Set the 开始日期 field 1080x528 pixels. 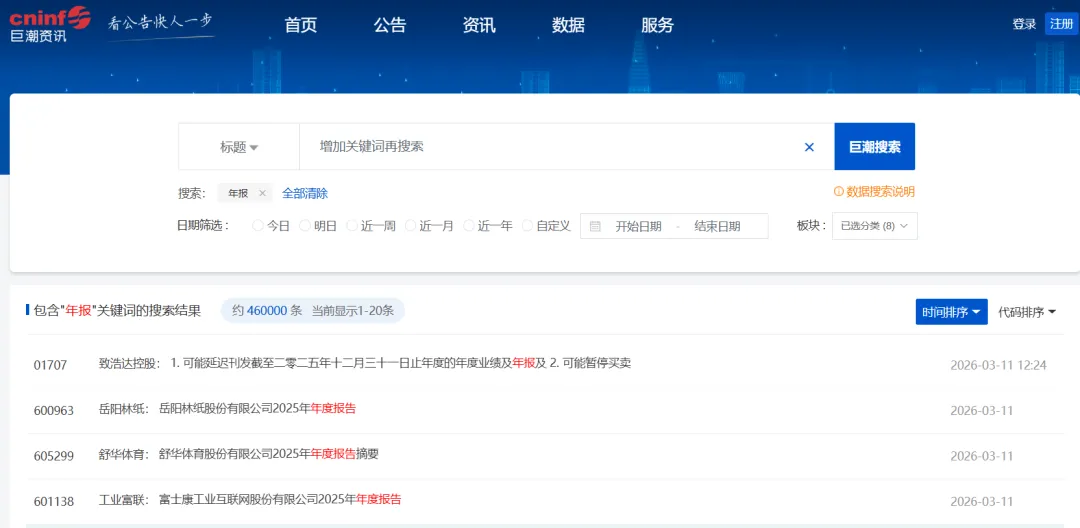638,226
